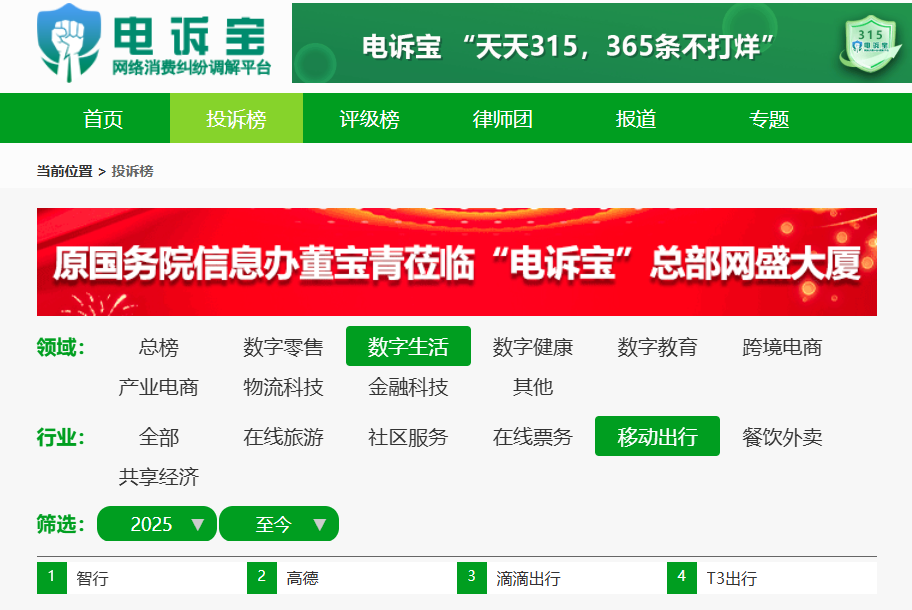Open the 专题 navigation tab
912x610 pixels.
pos(769,119)
